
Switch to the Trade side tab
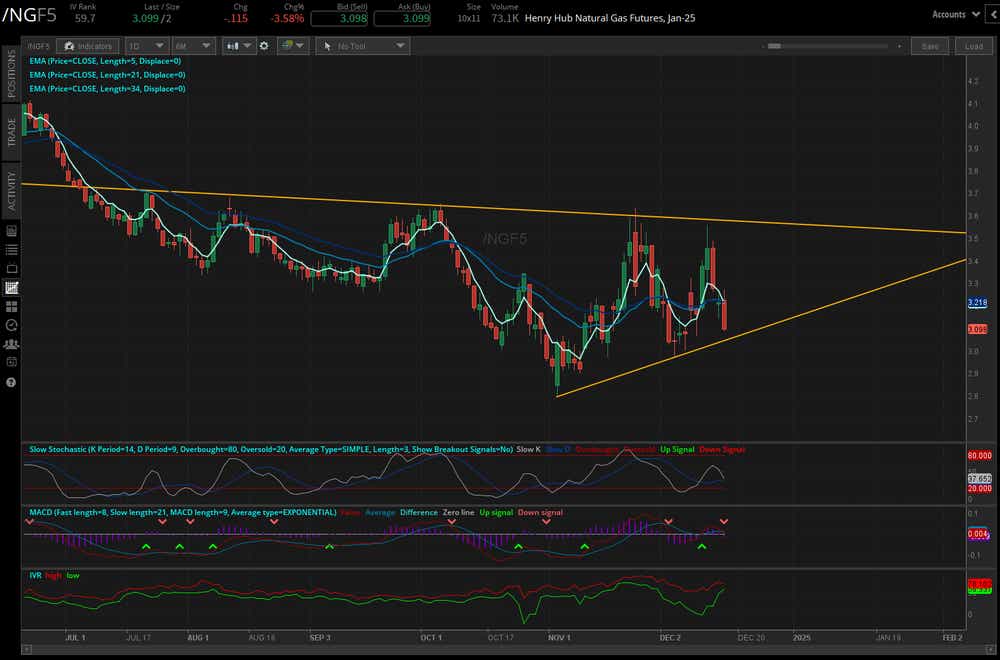12,133
